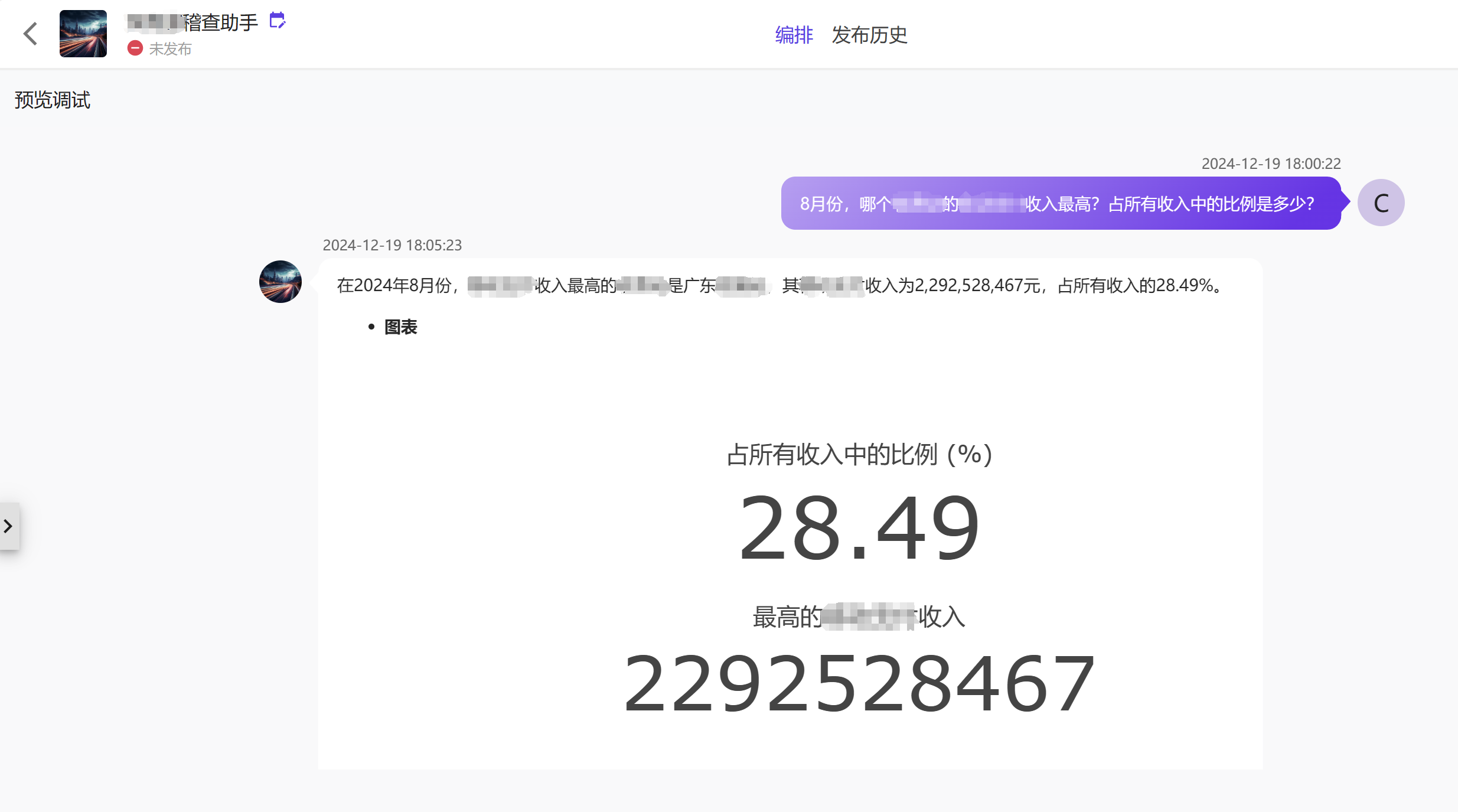1458x812 pixels.
Task: Click the 图表 bullet heading
Action: click(x=400, y=327)
